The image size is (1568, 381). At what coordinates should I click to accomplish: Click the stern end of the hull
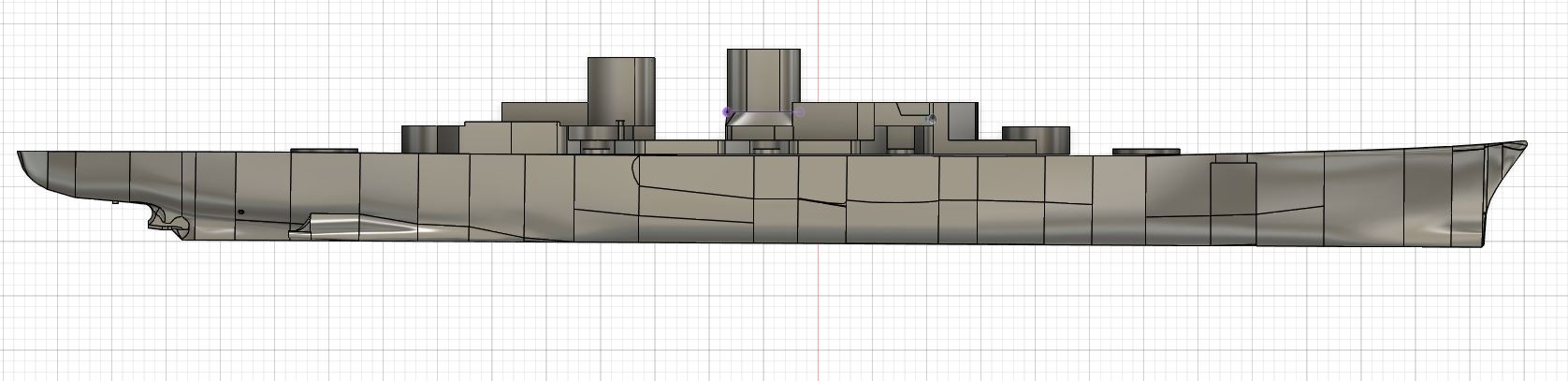[x=21, y=156]
